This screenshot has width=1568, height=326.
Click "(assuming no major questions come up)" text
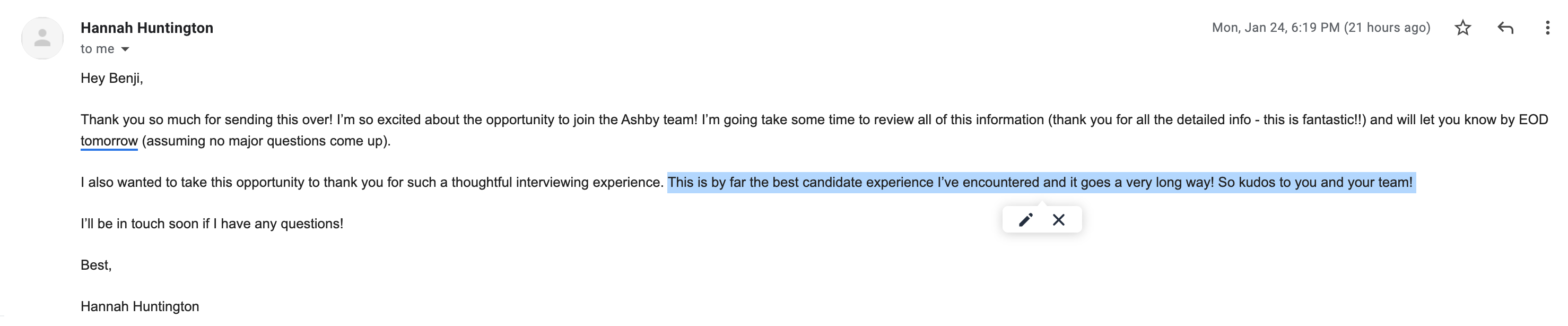[x=266, y=141]
